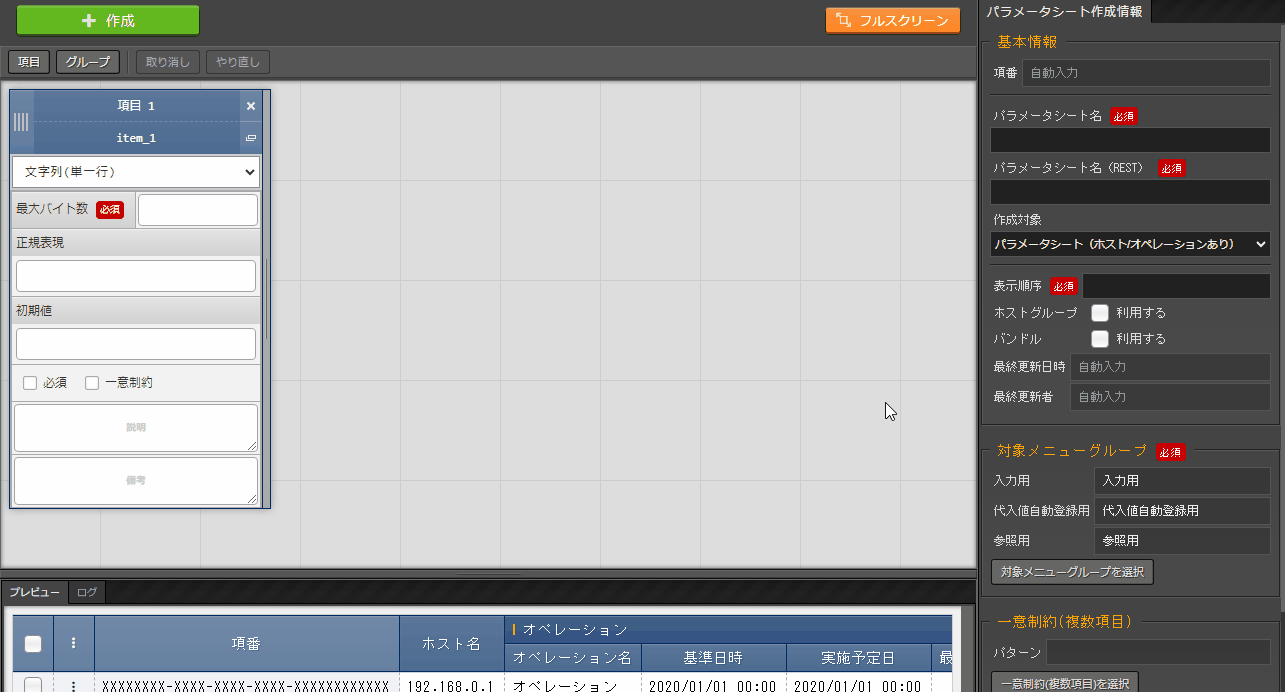Click the パラメータシート名 input field
The image size is (1285, 692).
1130,140
